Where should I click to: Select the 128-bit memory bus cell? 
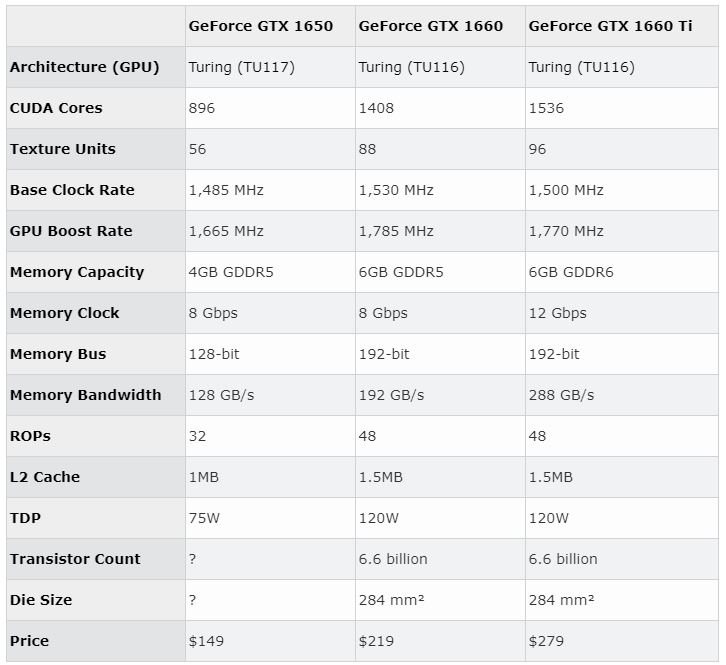(x=214, y=354)
